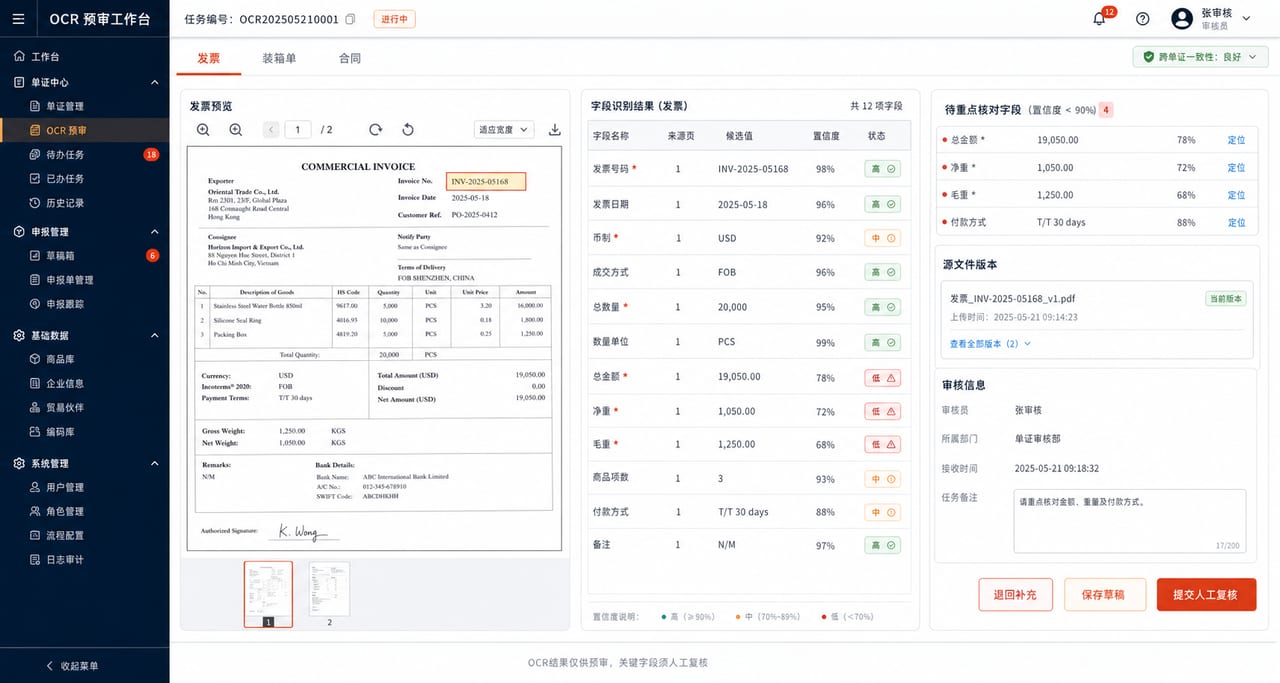Select page 1 thumbnail of the invoice
The width and height of the screenshot is (1280, 683).
268,594
